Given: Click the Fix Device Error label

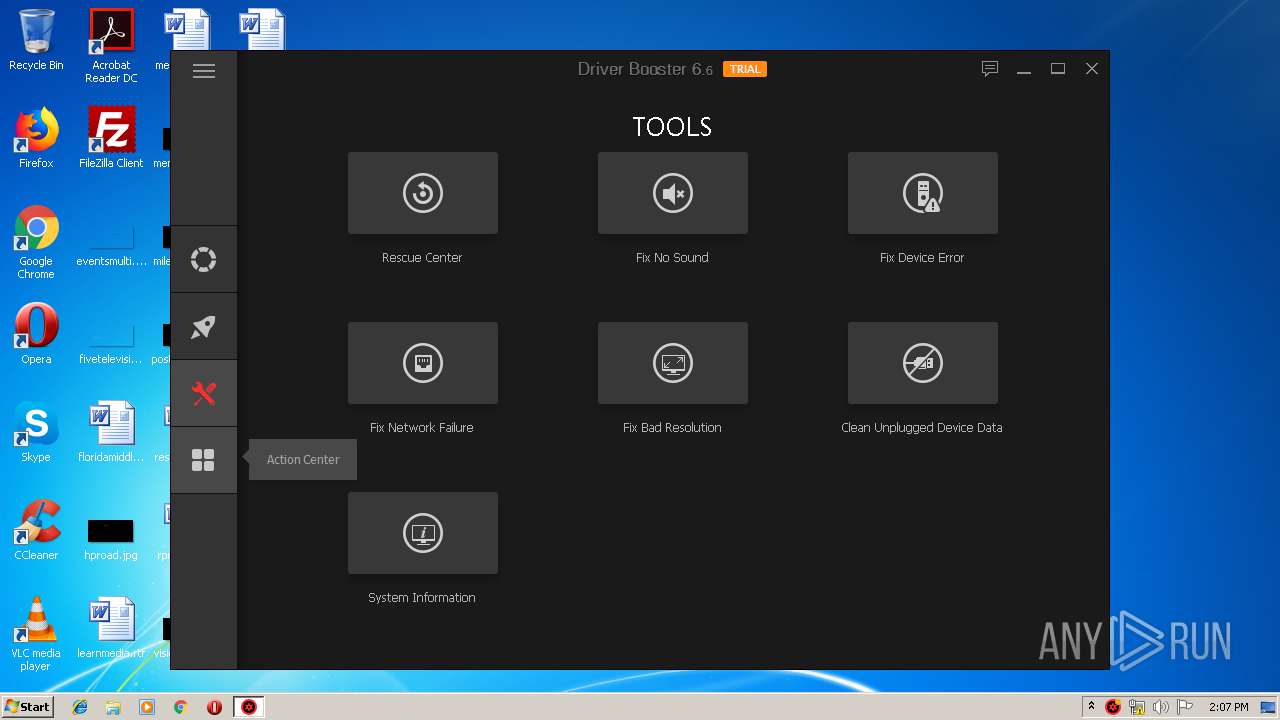Looking at the screenshot, I should click(922, 258).
